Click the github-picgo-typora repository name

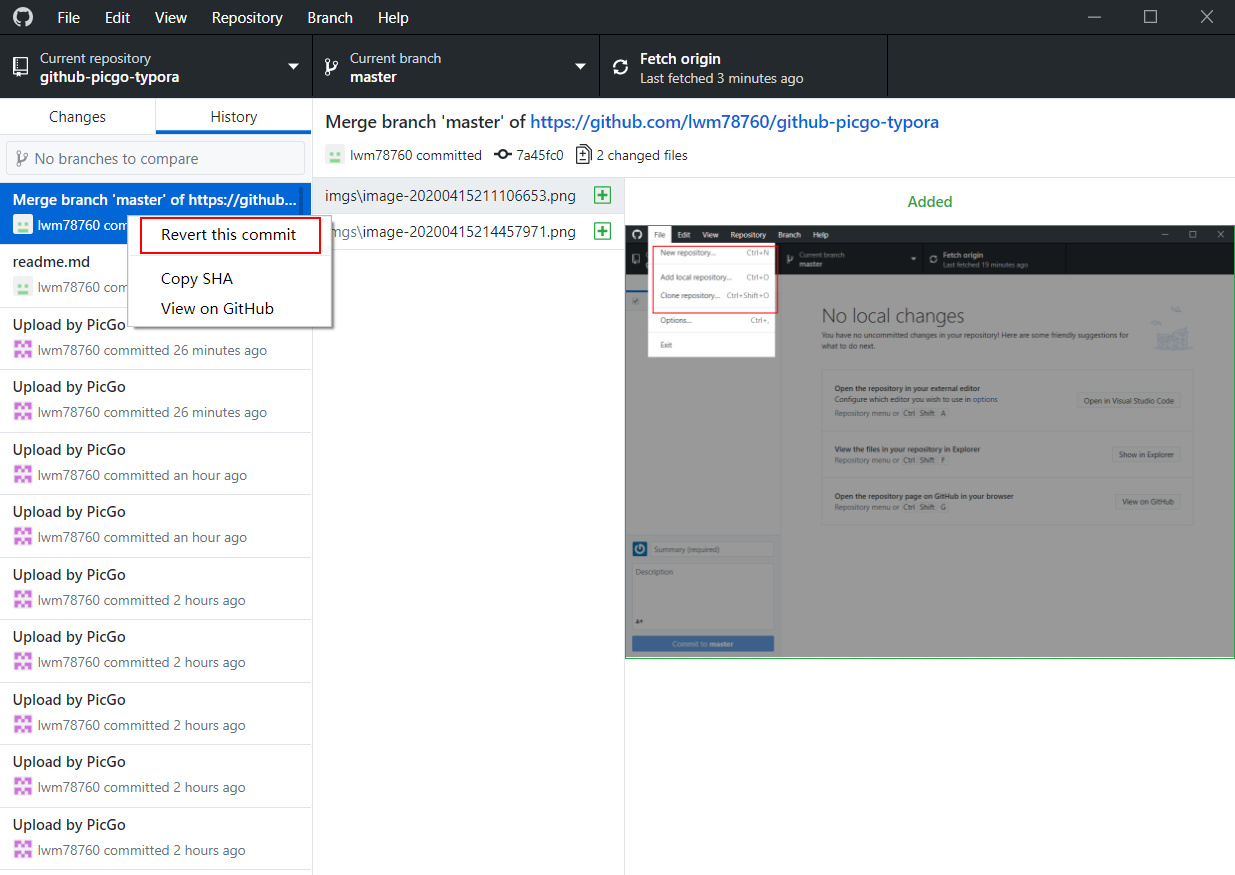pyautogui.click(x=109, y=77)
